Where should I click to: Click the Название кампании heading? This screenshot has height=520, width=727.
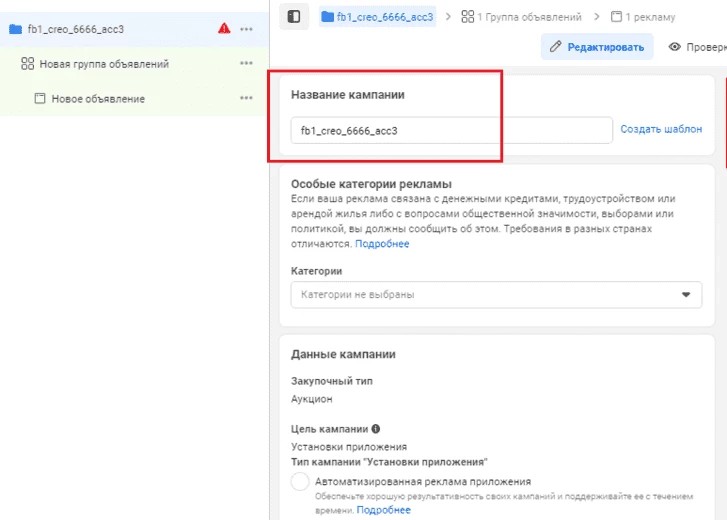tap(348, 95)
